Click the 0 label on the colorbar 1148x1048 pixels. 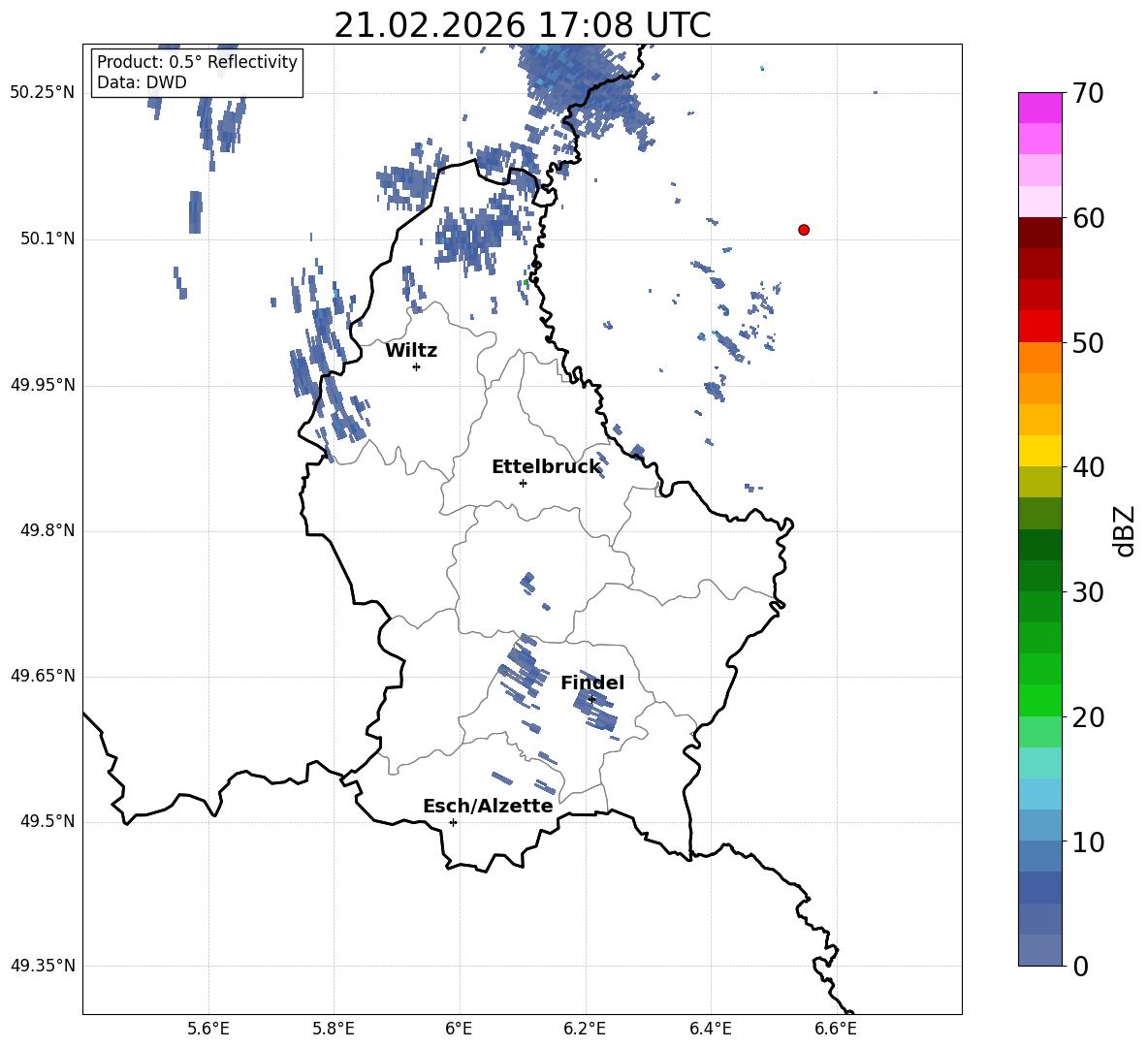(x=1080, y=966)
